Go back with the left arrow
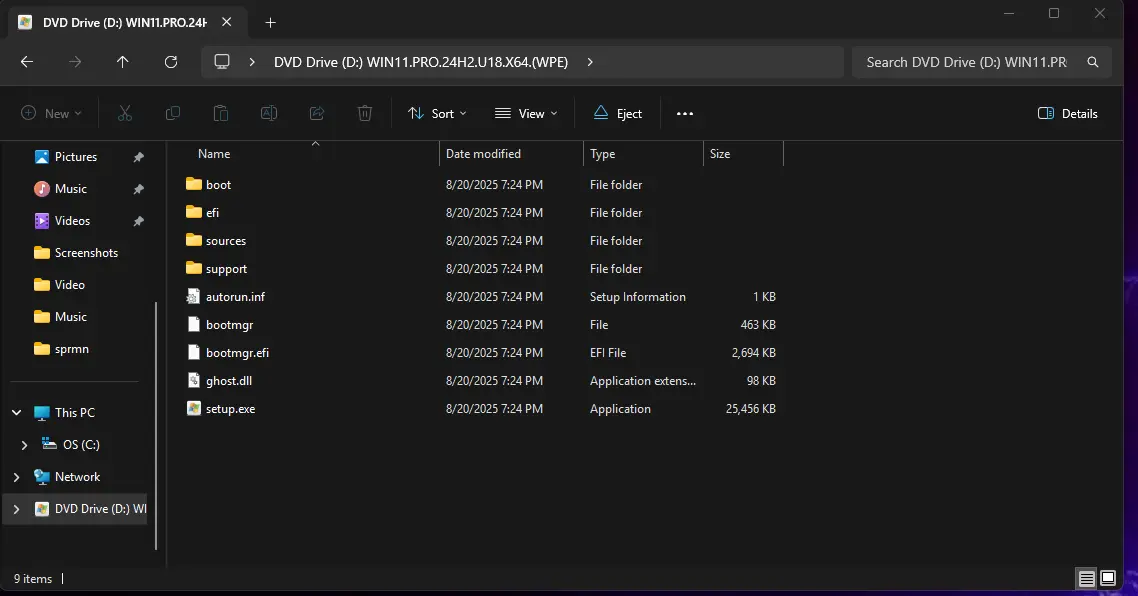The width and height of the screenshot is (1138, 596). click(27, 62)
